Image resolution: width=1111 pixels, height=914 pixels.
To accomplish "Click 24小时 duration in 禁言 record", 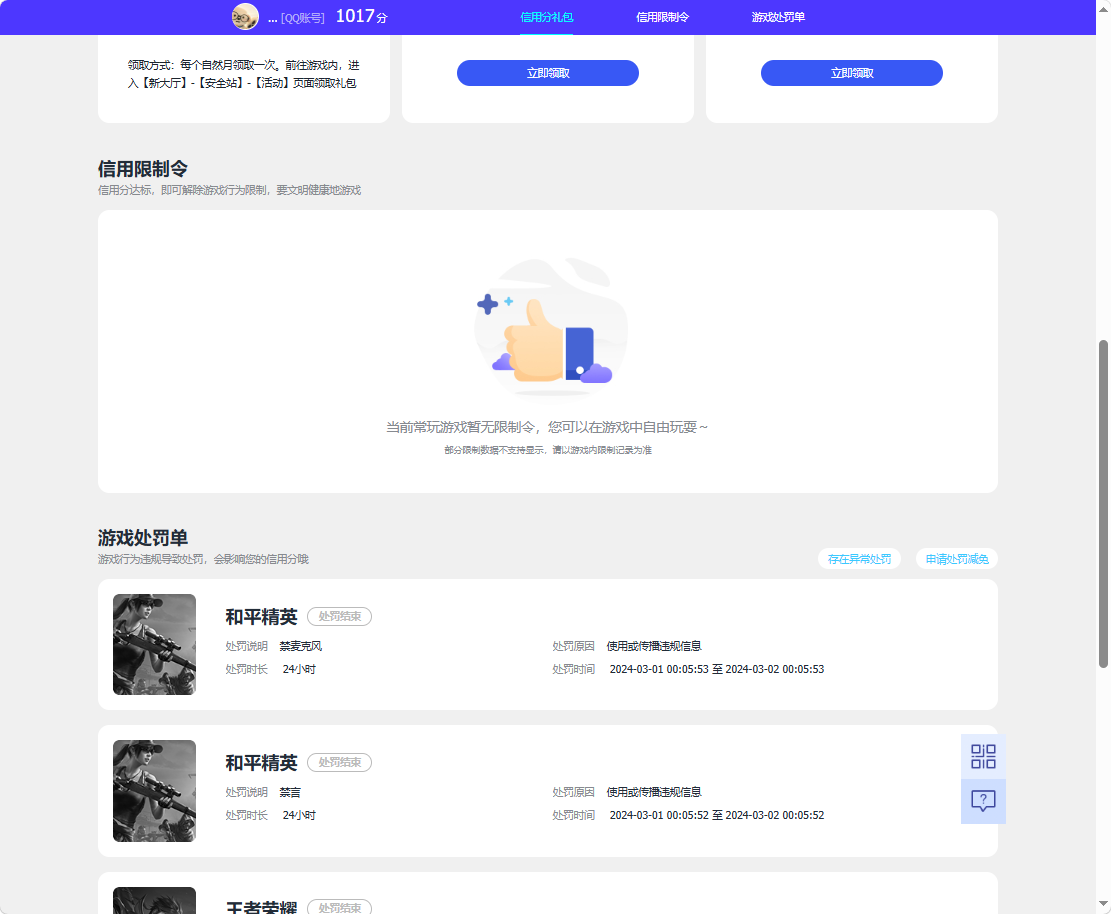I will [299, 815].
